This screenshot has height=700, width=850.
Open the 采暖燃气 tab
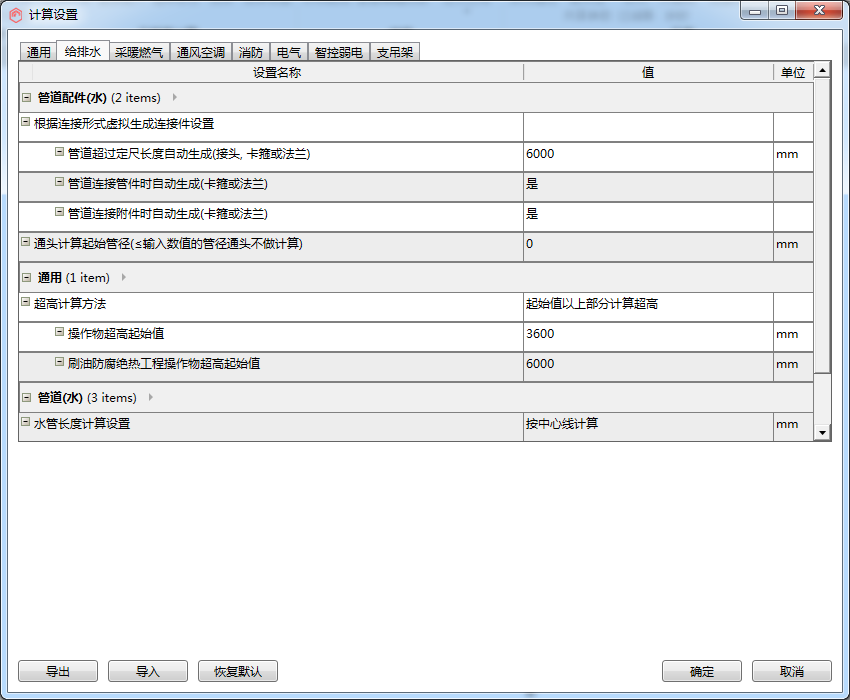[x=139, y=52]
